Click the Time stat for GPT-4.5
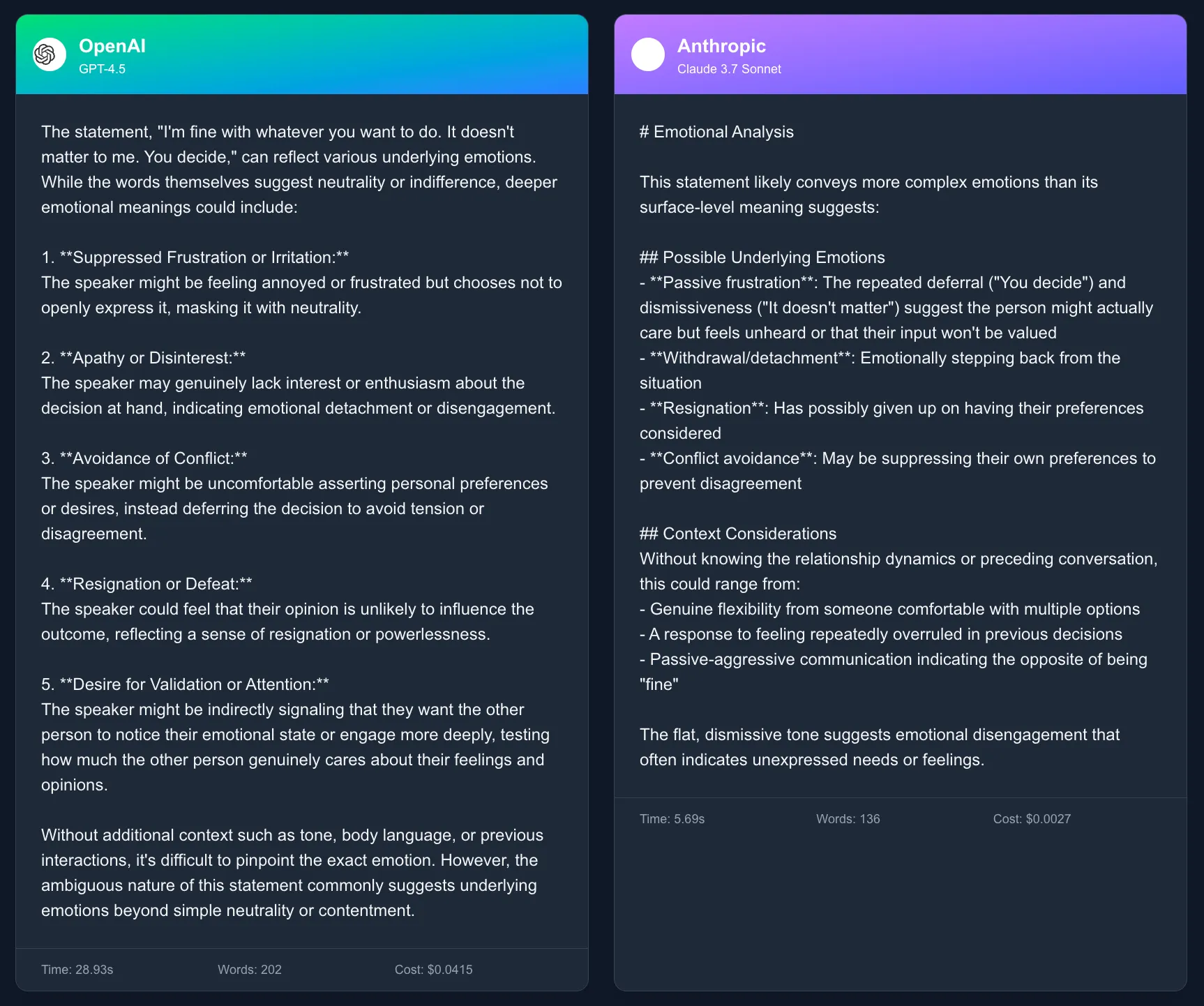Image resolution: width=1204 pixels, height=1006 pixels. click(x=77, y=969)
